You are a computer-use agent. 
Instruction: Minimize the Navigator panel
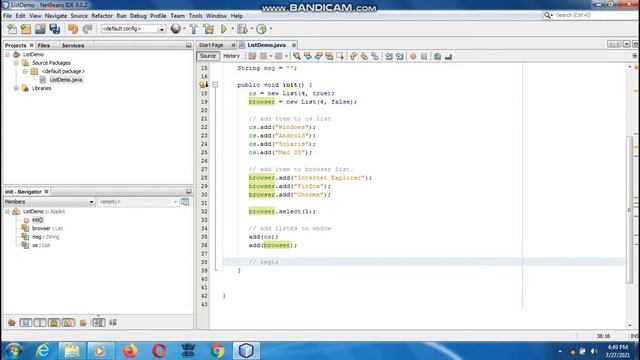click(x=189, y=191)
